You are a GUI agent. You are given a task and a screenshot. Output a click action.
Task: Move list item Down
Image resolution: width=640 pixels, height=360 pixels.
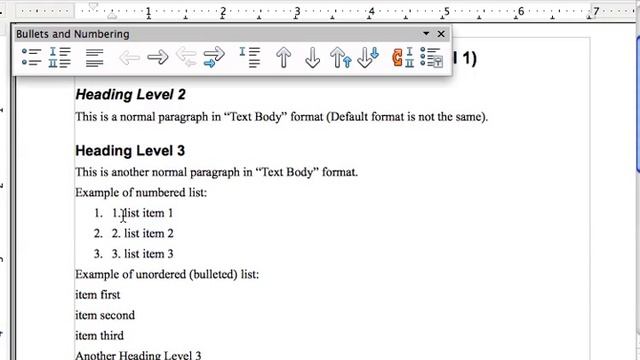[312, 57]
